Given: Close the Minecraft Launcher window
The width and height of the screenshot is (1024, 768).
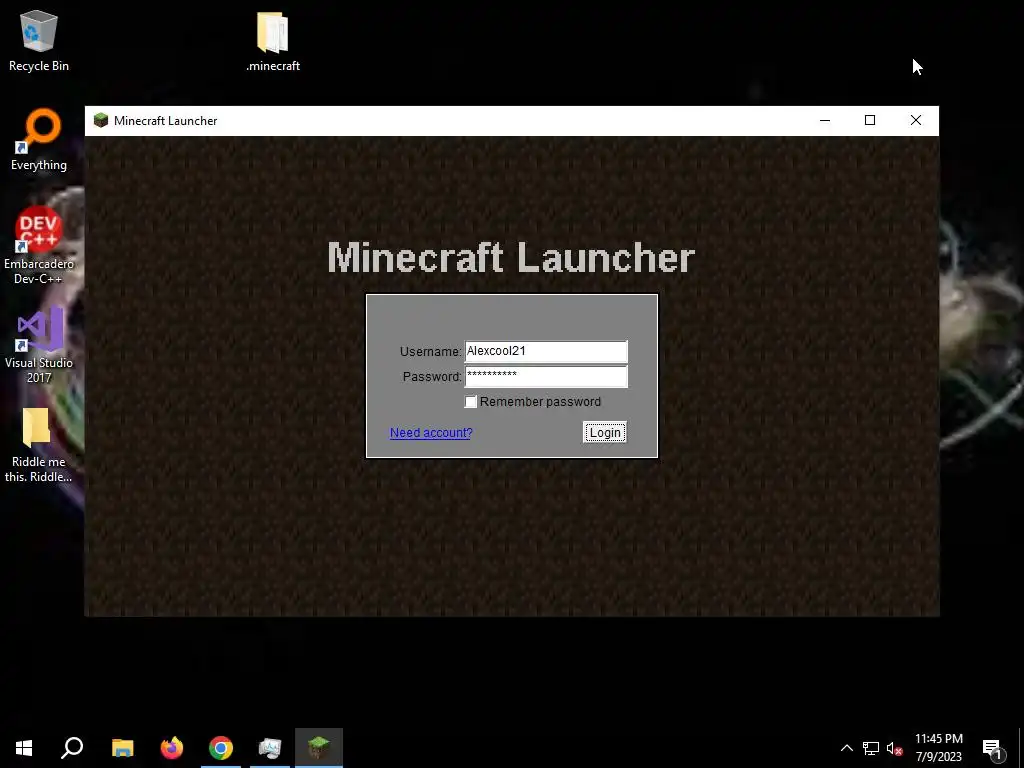Looking at the screenshot, I should [x=916, y=120].
